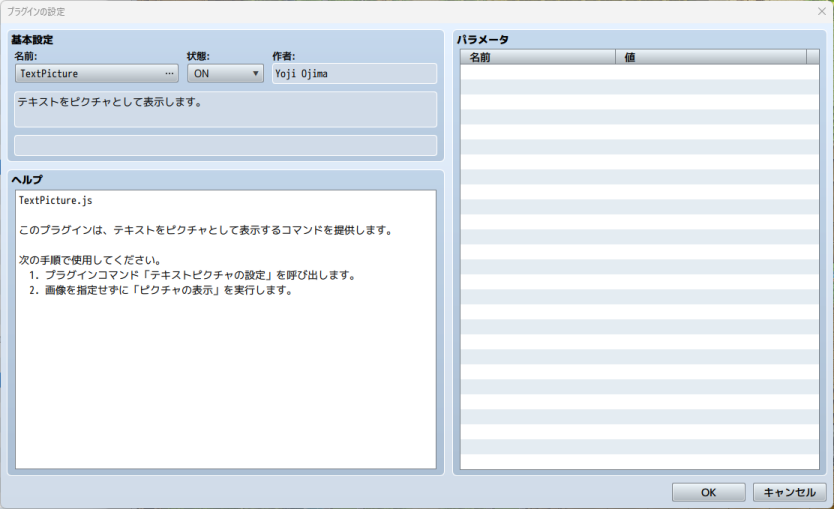Sort parameters by the 名前 column header
834x509 pixels.
click(x=538, y=57)
